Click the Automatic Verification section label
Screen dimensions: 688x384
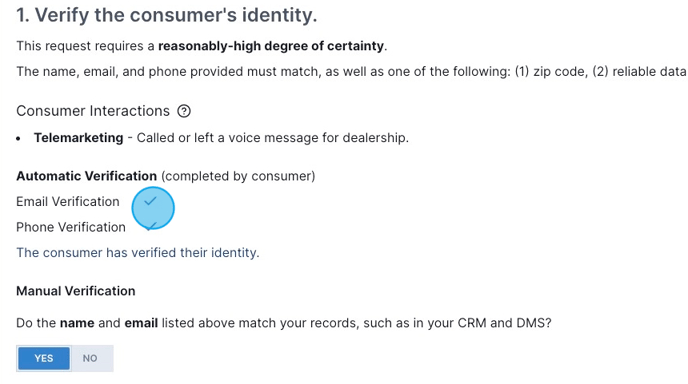pyautogui.click(x=86, y=176)
